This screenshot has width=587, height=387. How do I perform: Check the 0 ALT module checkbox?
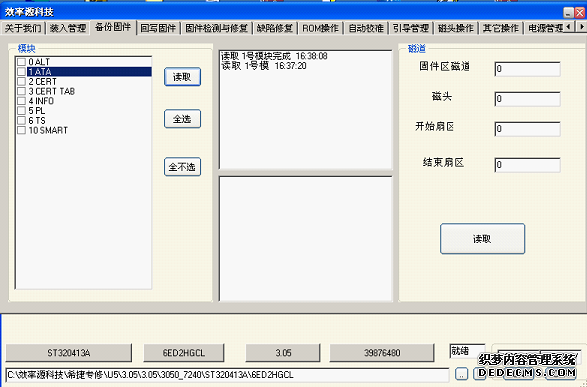(x=21, y=62)
